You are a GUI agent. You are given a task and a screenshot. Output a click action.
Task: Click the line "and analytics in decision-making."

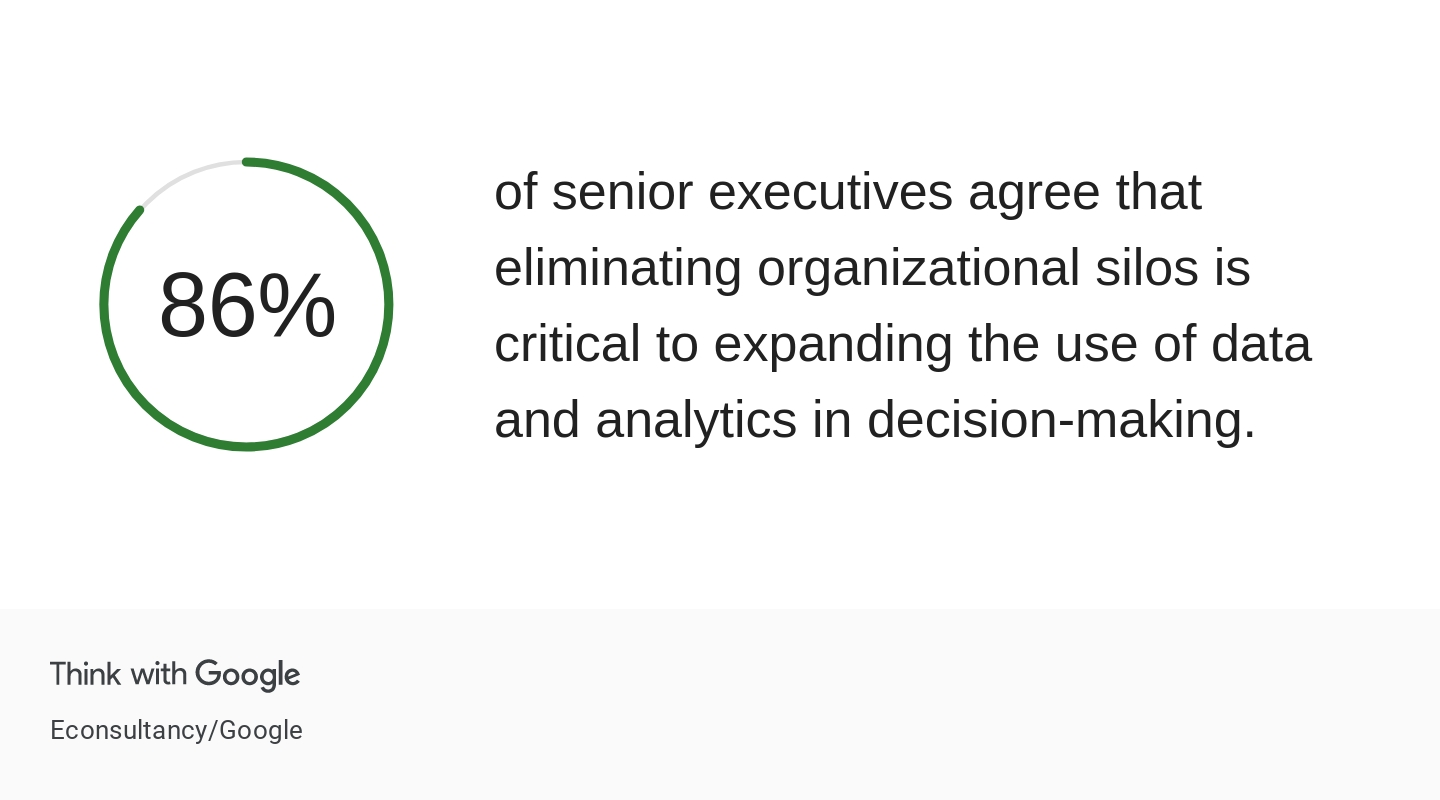875,420
